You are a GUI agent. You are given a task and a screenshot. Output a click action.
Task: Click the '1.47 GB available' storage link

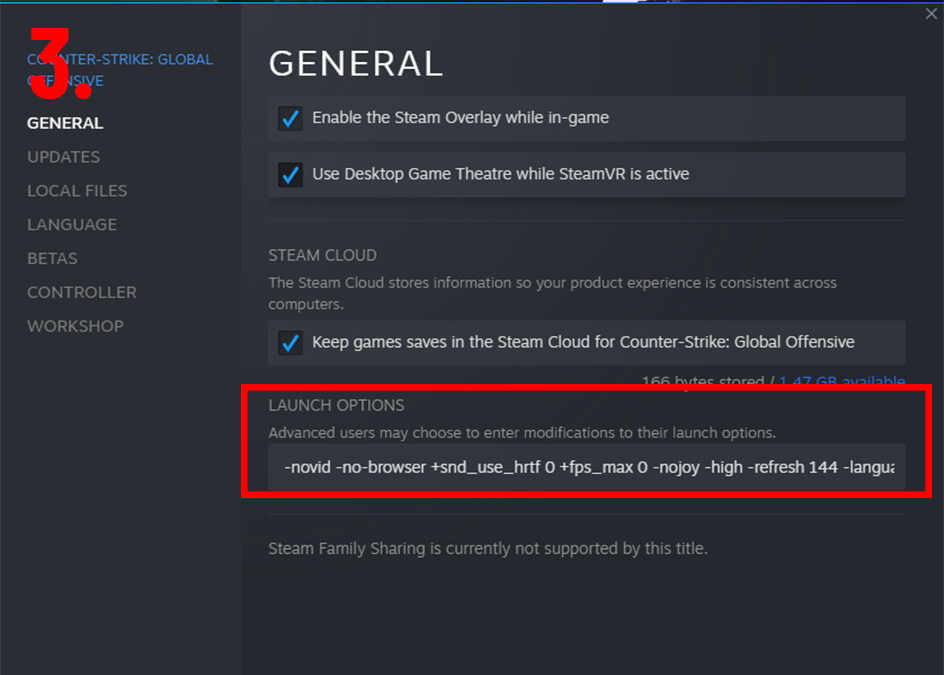[x=842, y=381]
